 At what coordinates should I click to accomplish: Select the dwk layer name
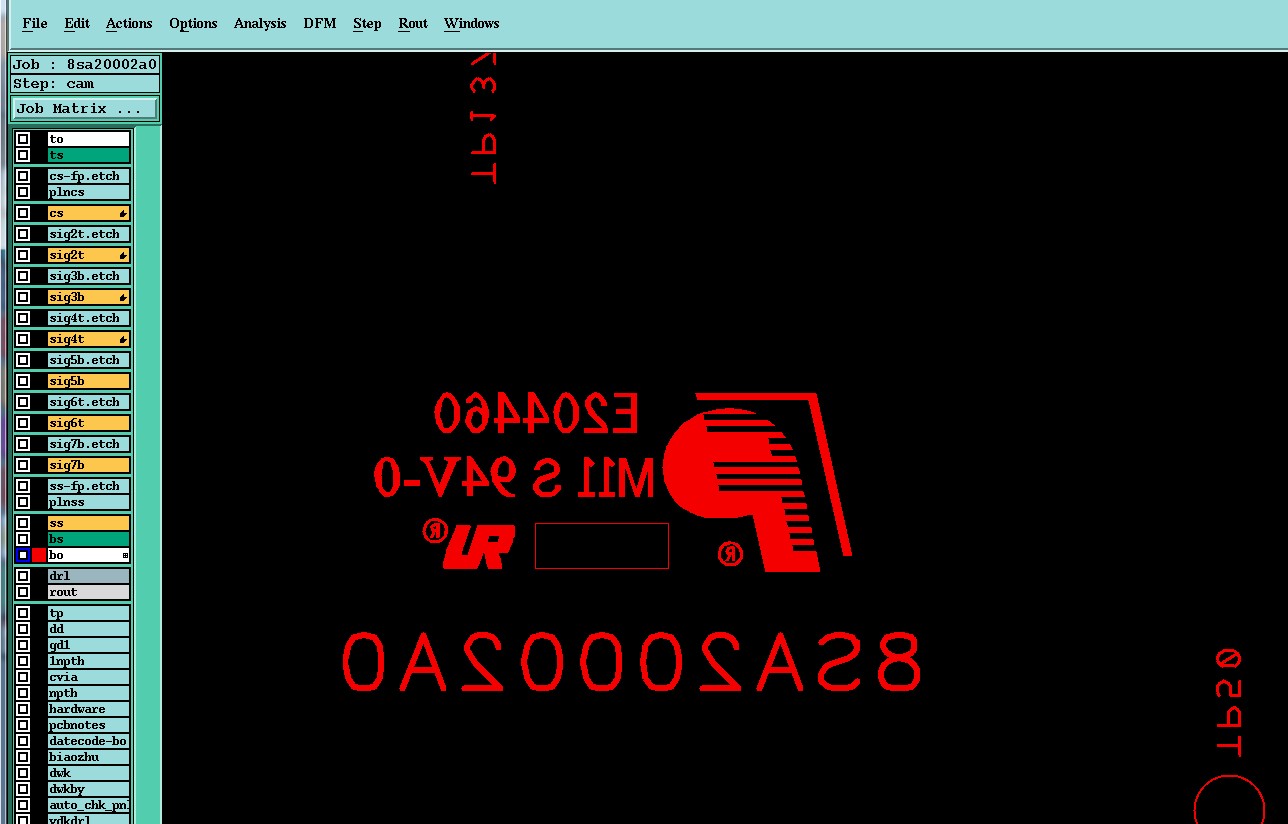point(89,773)
